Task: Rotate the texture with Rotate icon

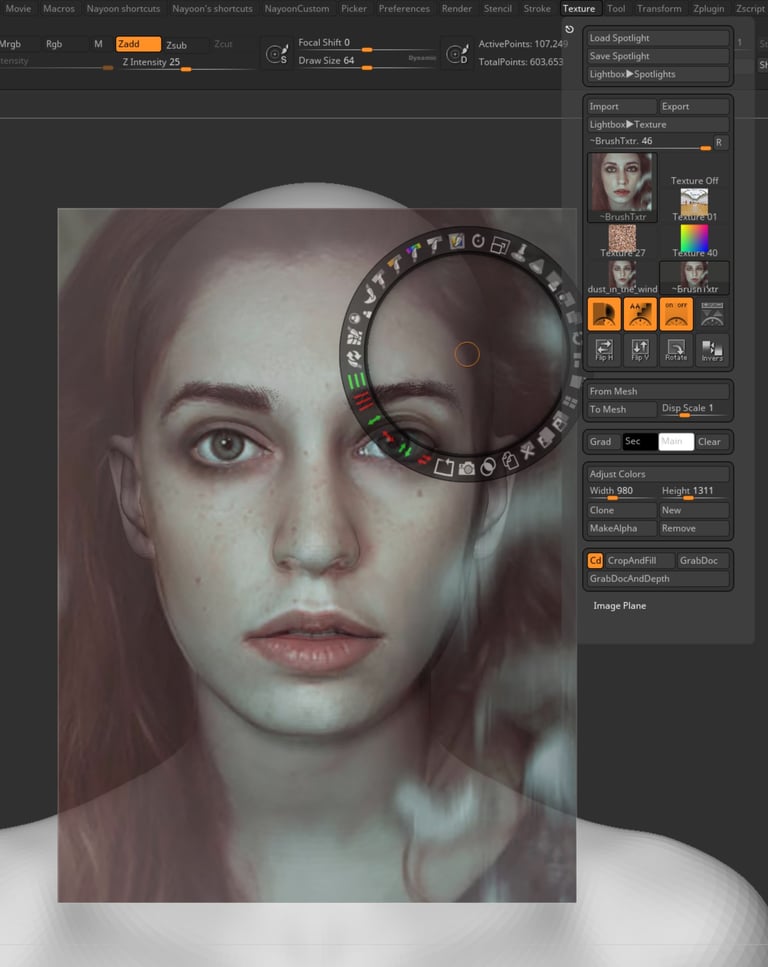Action: point(676,350)
